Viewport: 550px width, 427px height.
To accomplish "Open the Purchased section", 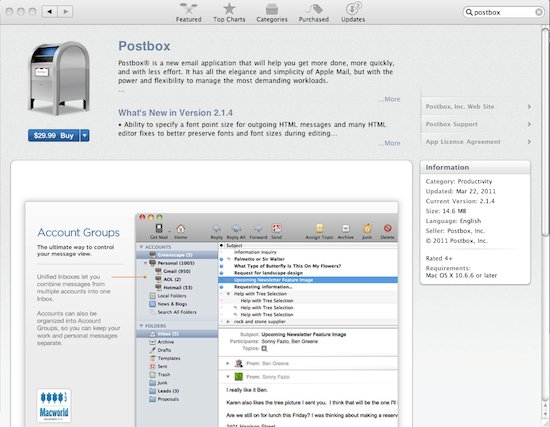I will pos(314,13).
